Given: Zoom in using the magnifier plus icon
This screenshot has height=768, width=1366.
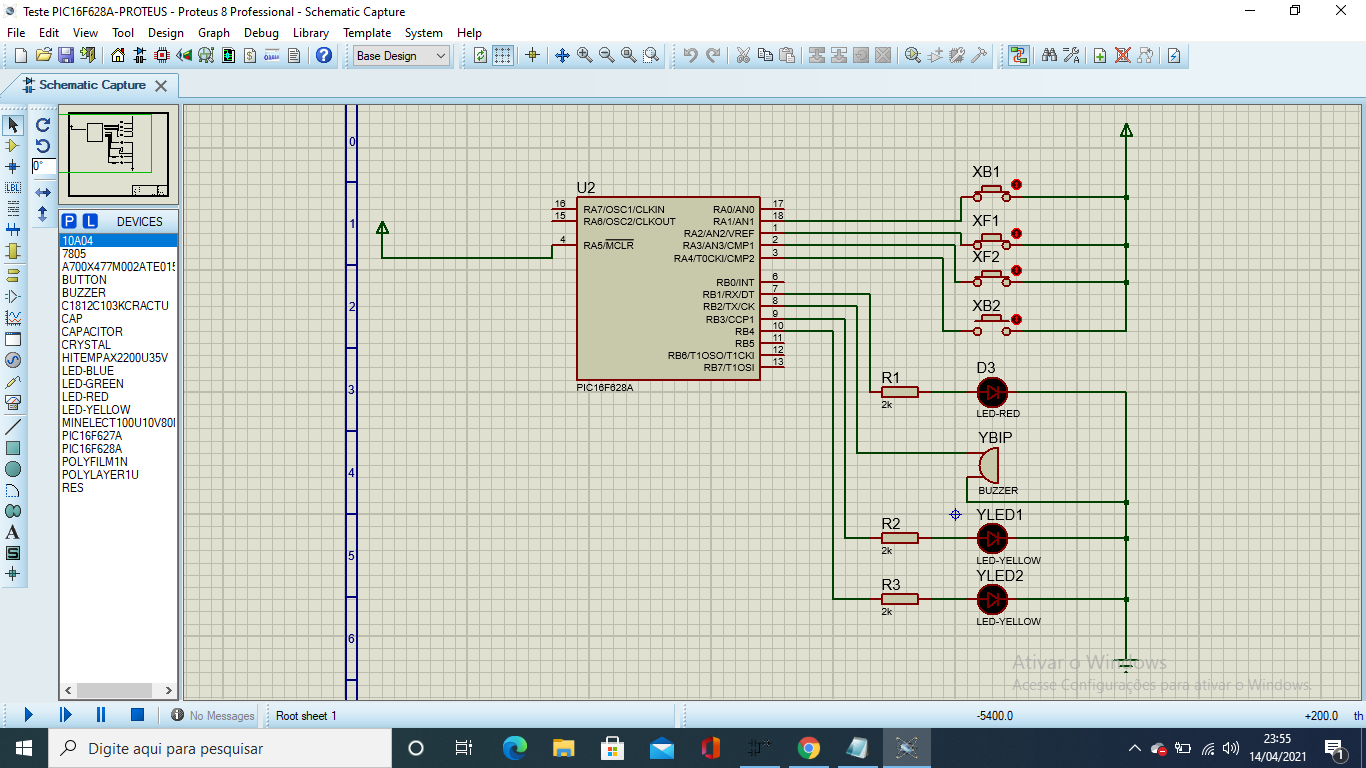Looking at the screenshot, I should [x=584, y=55].
